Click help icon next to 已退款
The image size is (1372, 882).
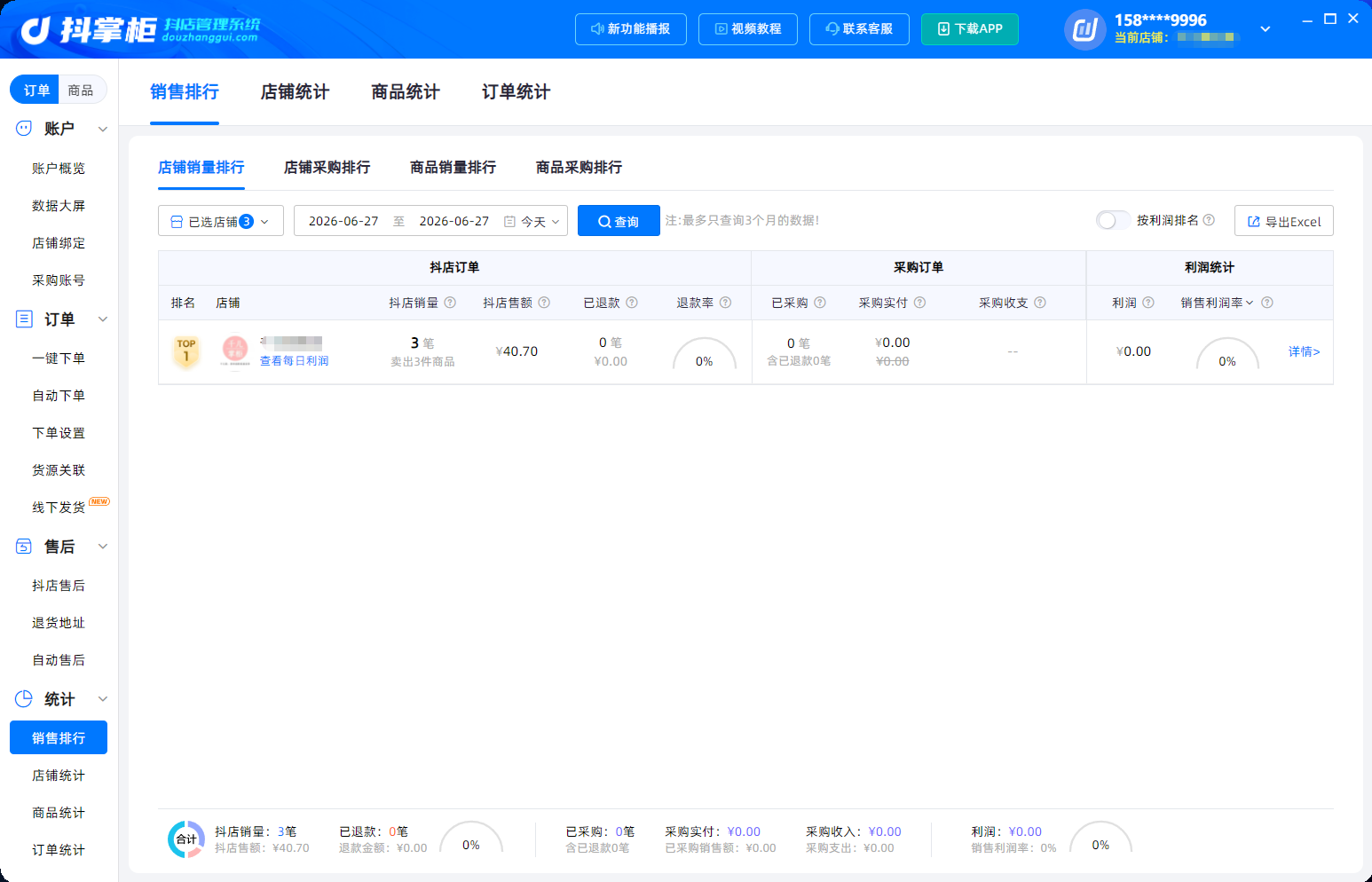[x=632, y=303]
